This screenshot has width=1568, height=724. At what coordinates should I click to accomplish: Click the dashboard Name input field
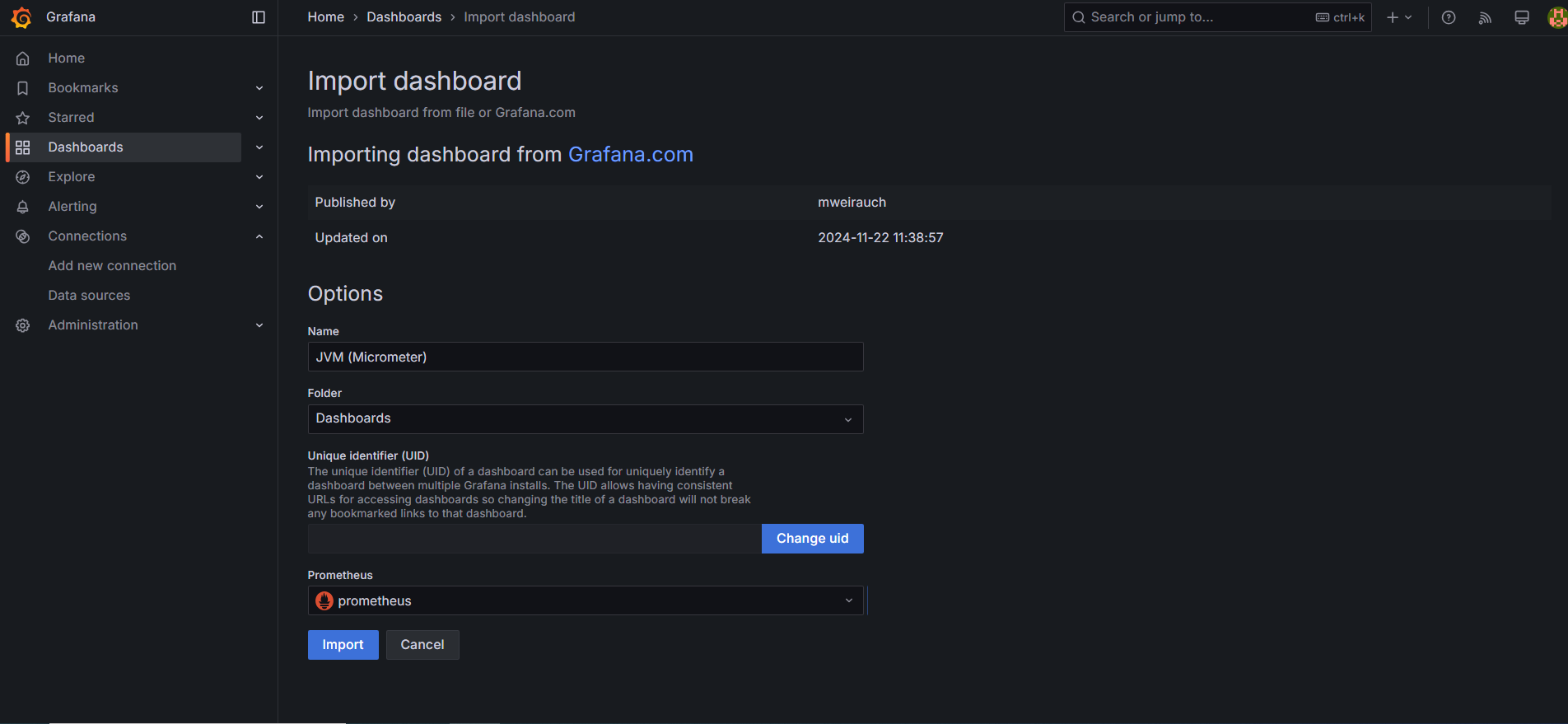pyautogui.click(x=586, y=357)
